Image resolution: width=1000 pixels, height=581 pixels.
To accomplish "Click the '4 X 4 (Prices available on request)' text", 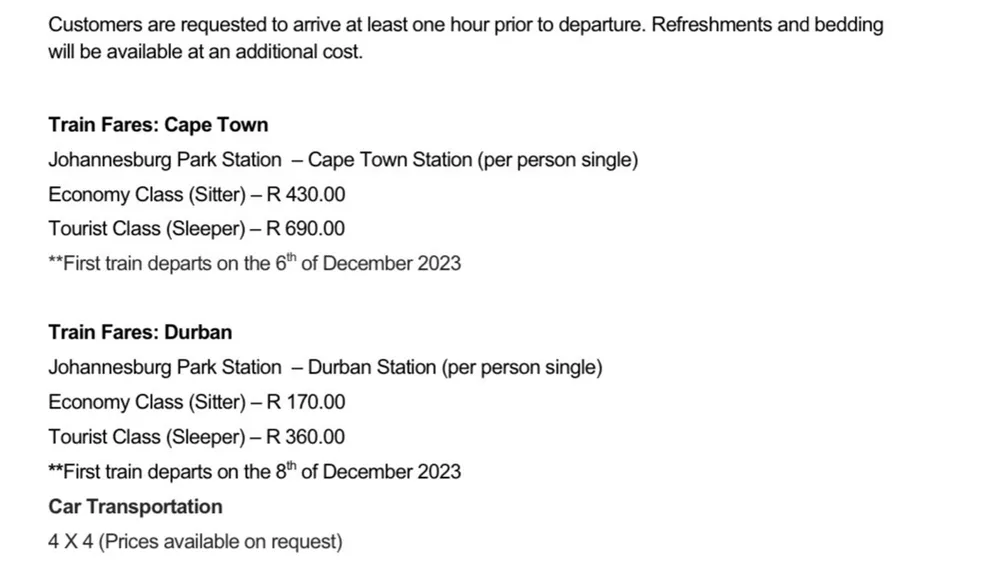I will click(x=195, y=541).
